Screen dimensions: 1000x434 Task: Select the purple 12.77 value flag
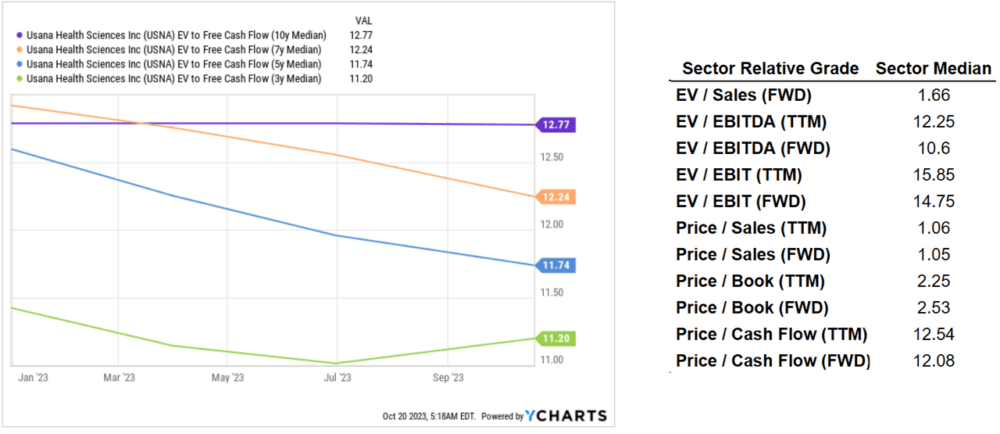555,125
